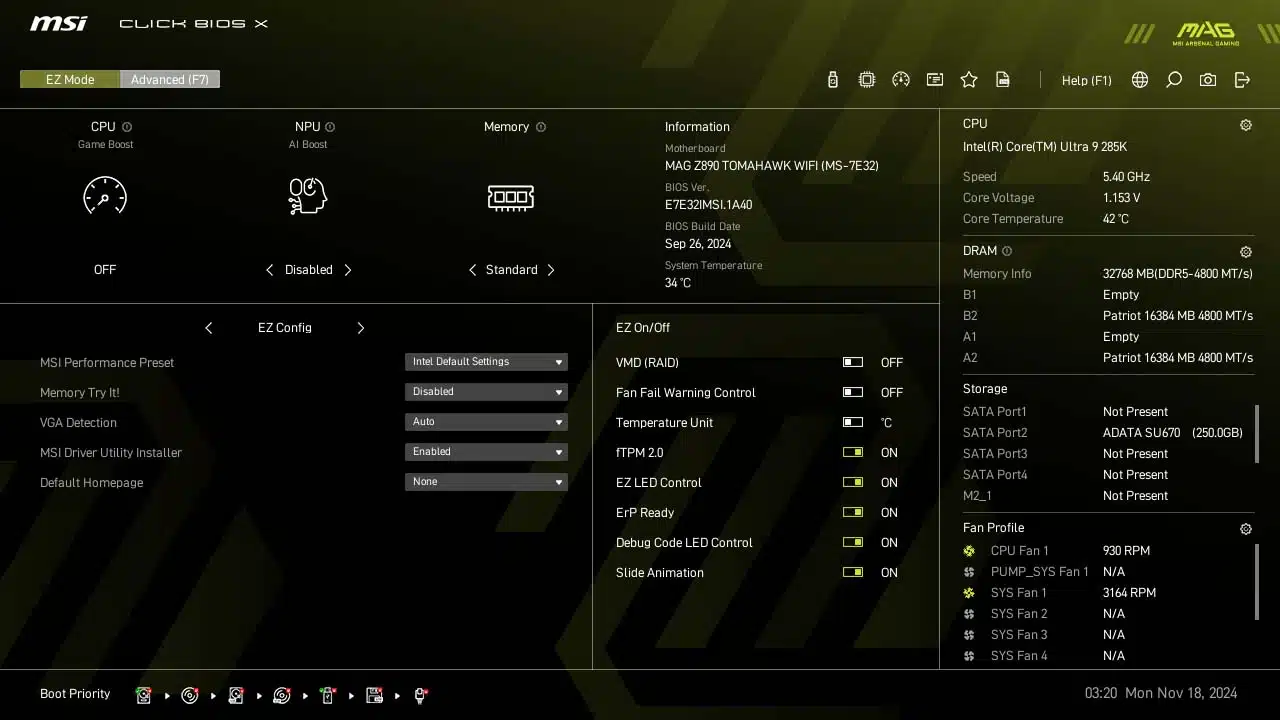The width and height of the screenshot is (1280, 720).
Task: Open MSI Driver Utility Installer dropdown
Action: 486,452
